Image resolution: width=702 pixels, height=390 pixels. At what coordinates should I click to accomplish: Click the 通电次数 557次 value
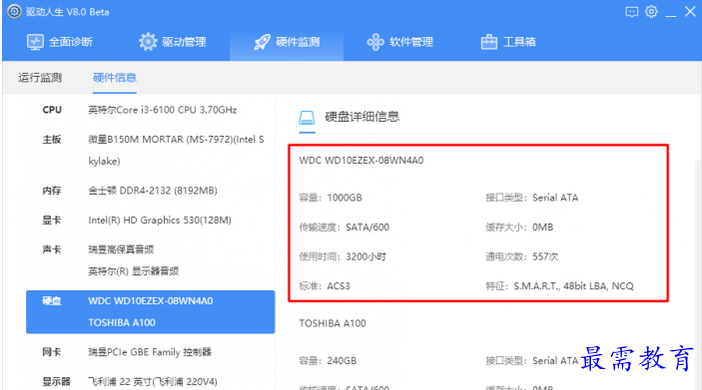545,257
